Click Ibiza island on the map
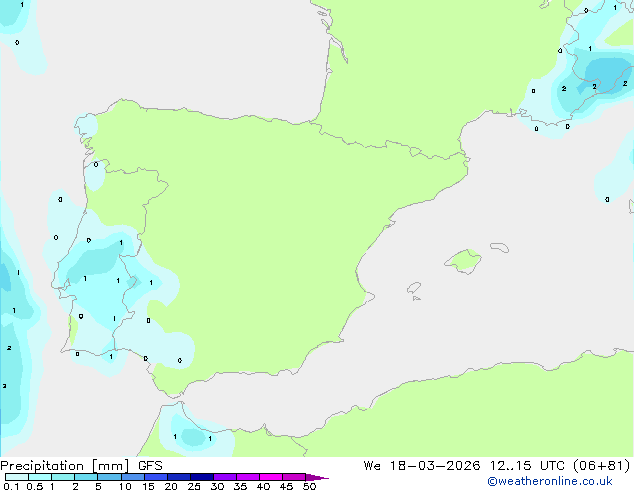 tap(414, 288)
